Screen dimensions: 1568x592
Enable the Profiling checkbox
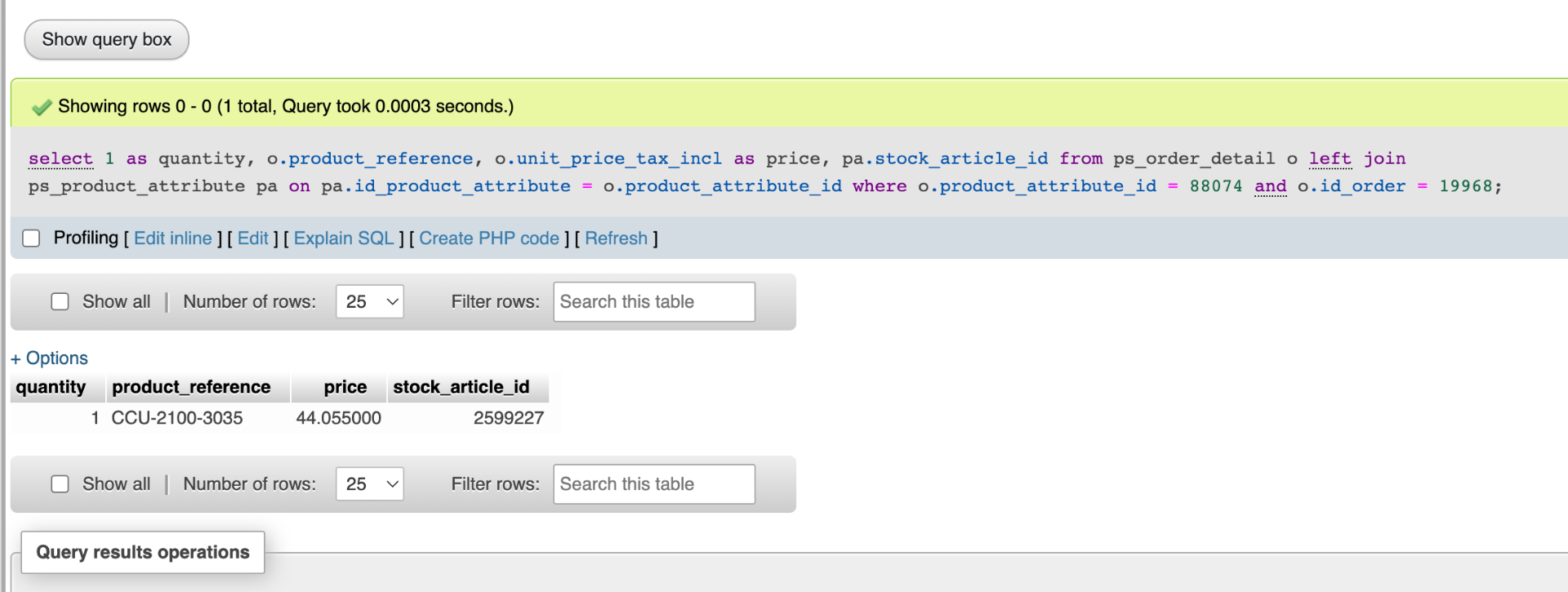[x=31, y=238]
